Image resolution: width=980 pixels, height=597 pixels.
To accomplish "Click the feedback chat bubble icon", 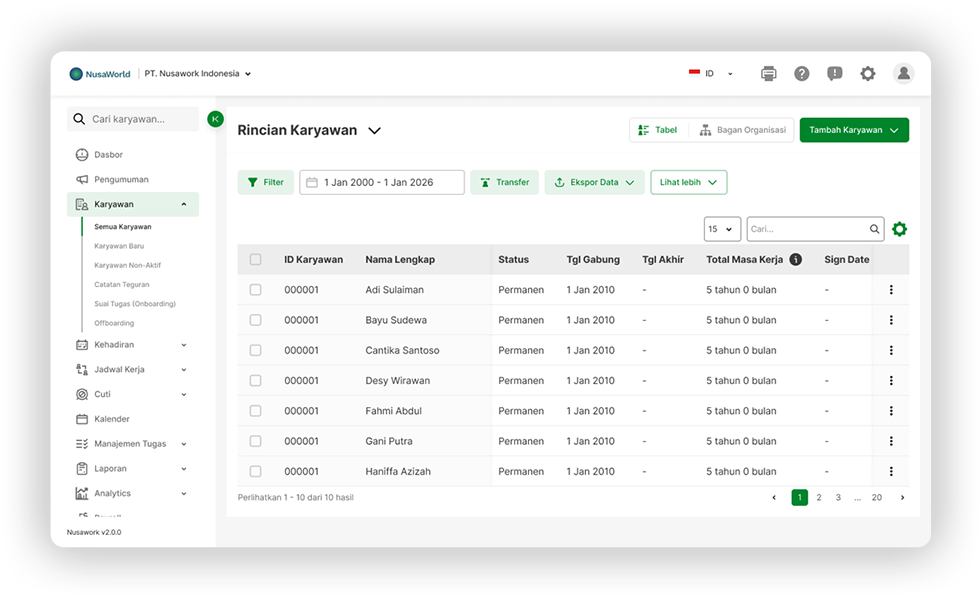I will pos(834,73).
